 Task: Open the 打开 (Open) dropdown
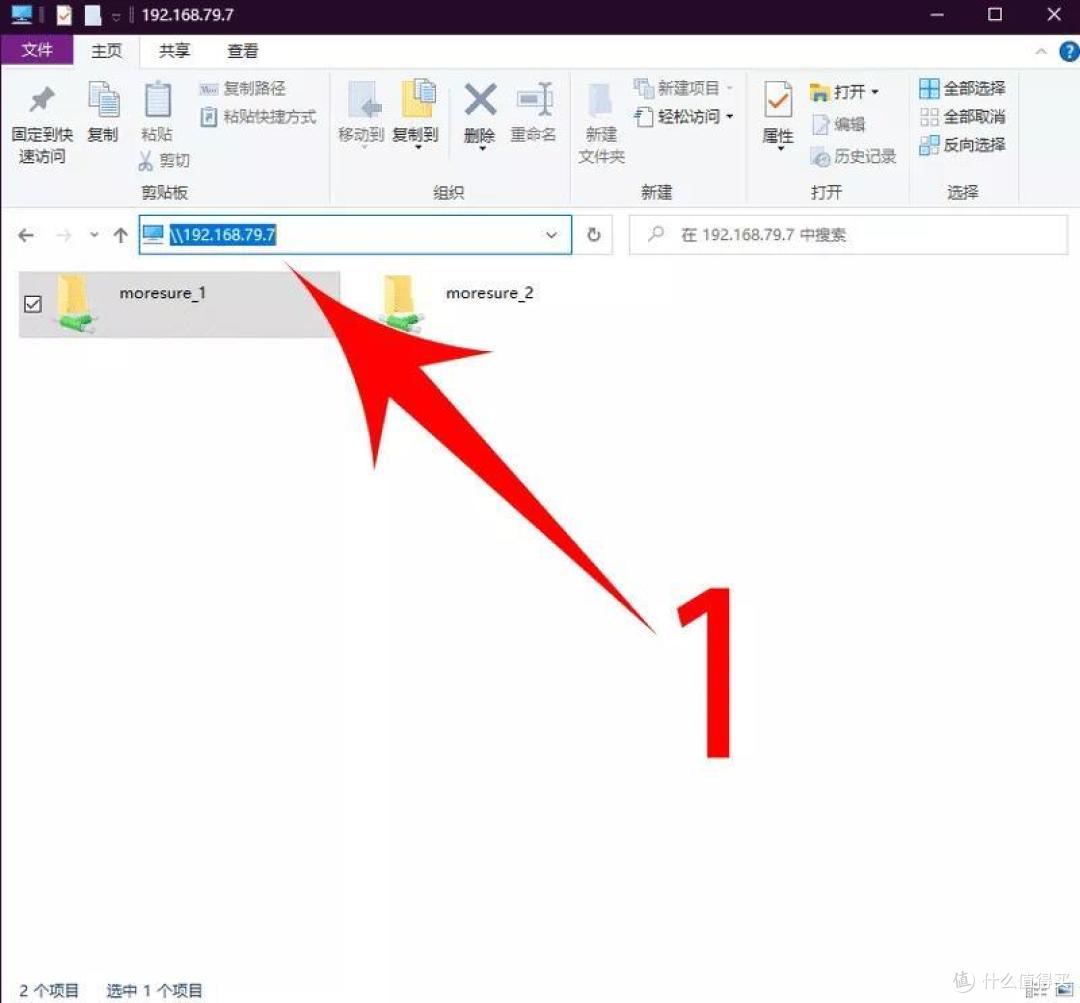pyautogui.click(x=844, y=92)
